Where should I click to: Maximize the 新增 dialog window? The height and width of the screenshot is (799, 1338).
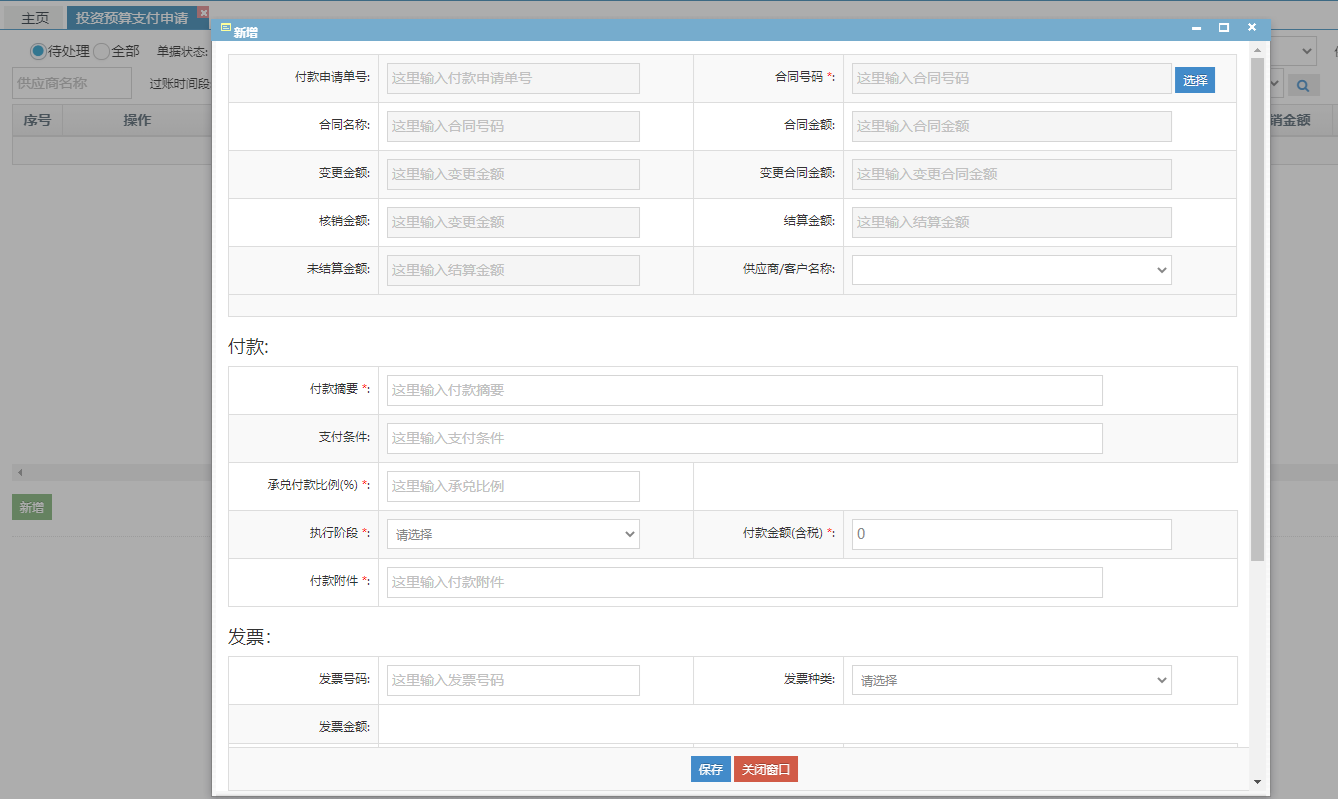(1223, 28)
